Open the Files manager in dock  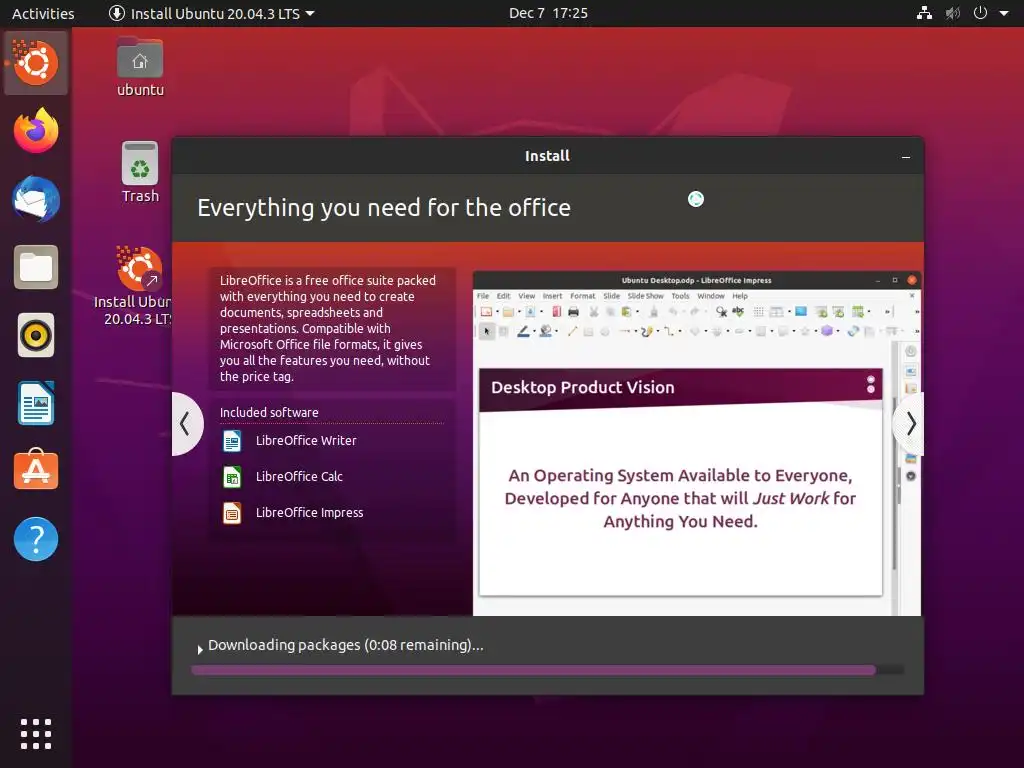point(36,267)
